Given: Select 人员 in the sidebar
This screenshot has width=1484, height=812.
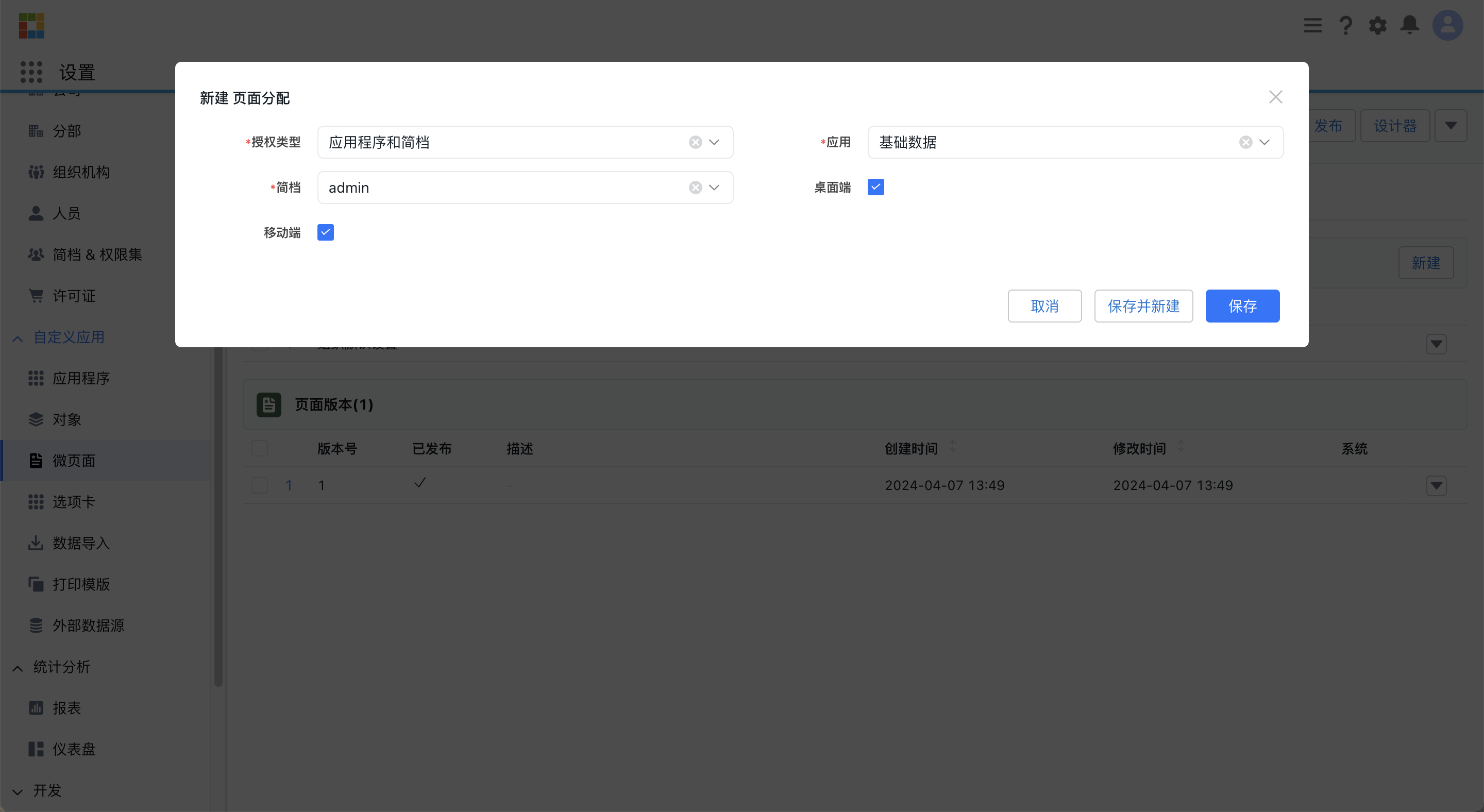Looking at the screenshot, I should tap(67, 213).
